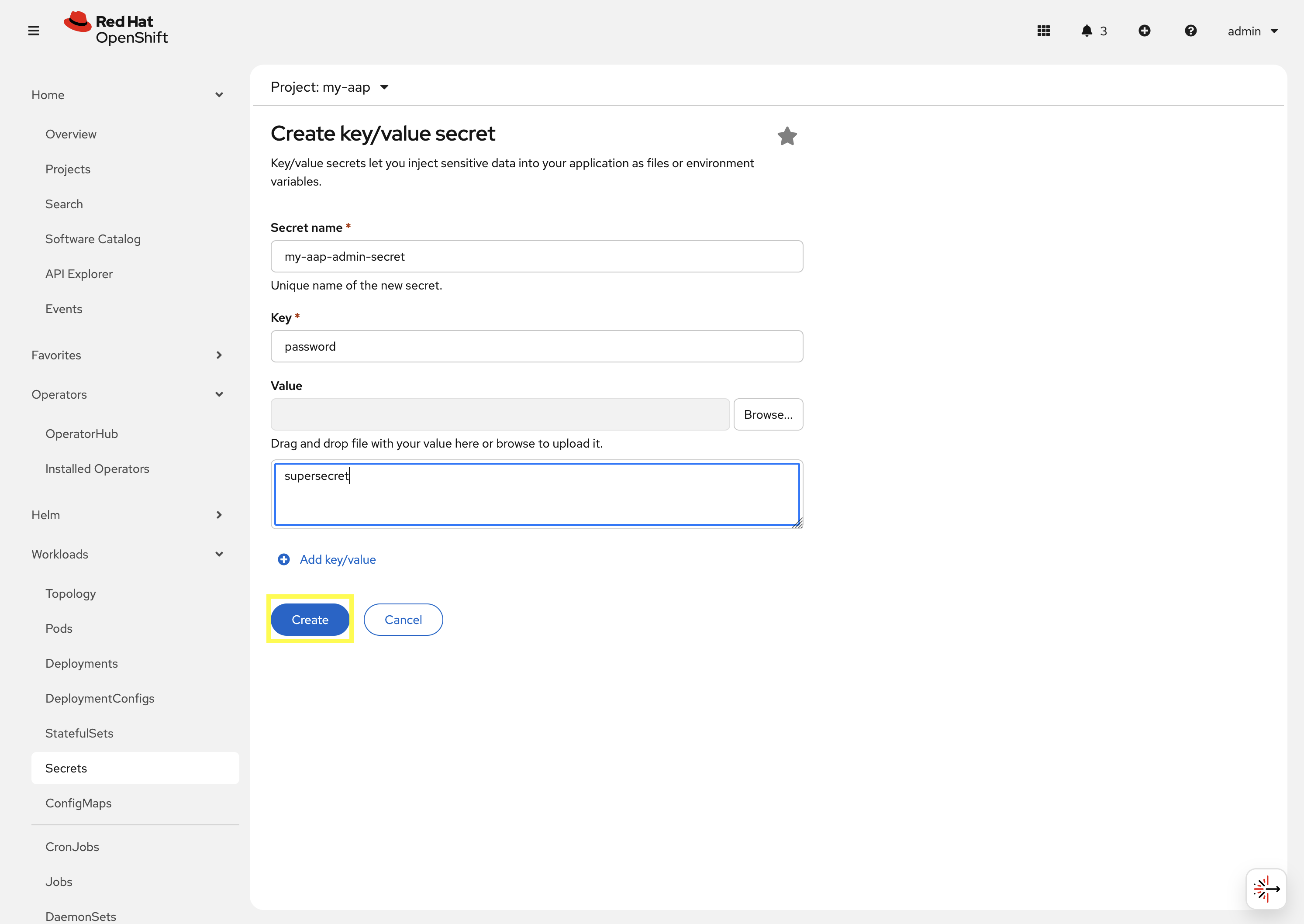The height and width of the screenshot is (924, 1304).
Task: Open the Project: my-aap selector
Action: point(329,87)
